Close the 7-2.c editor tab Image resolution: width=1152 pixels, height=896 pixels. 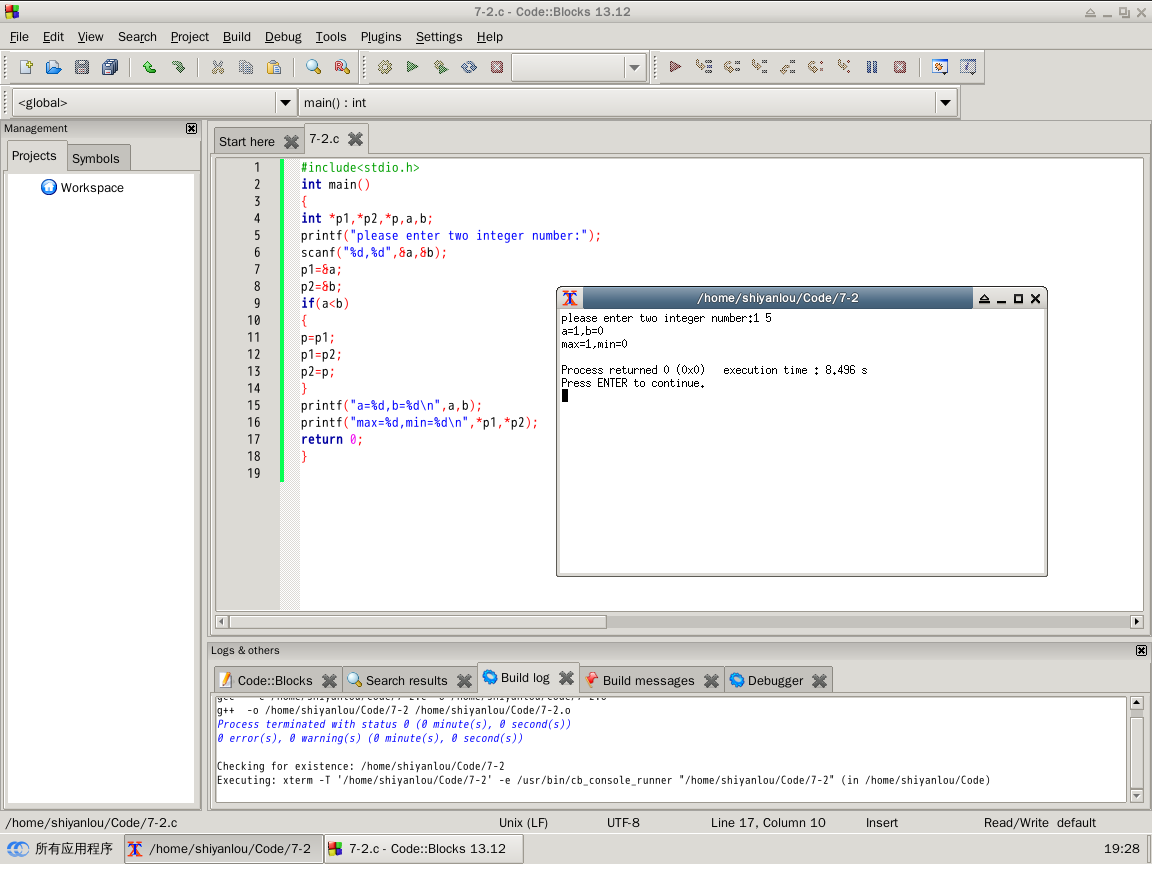tap(356, 139)
